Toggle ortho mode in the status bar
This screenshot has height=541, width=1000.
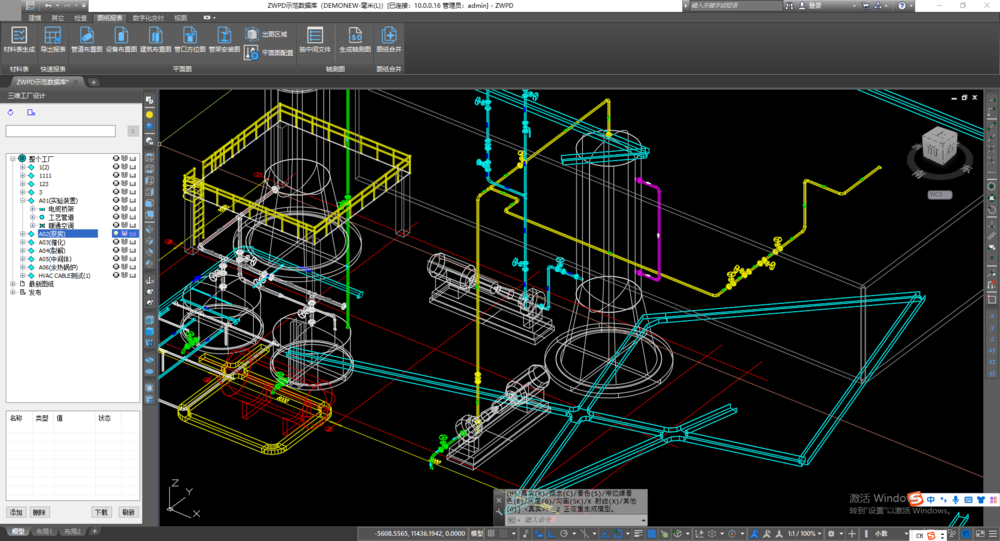(552, 533)
